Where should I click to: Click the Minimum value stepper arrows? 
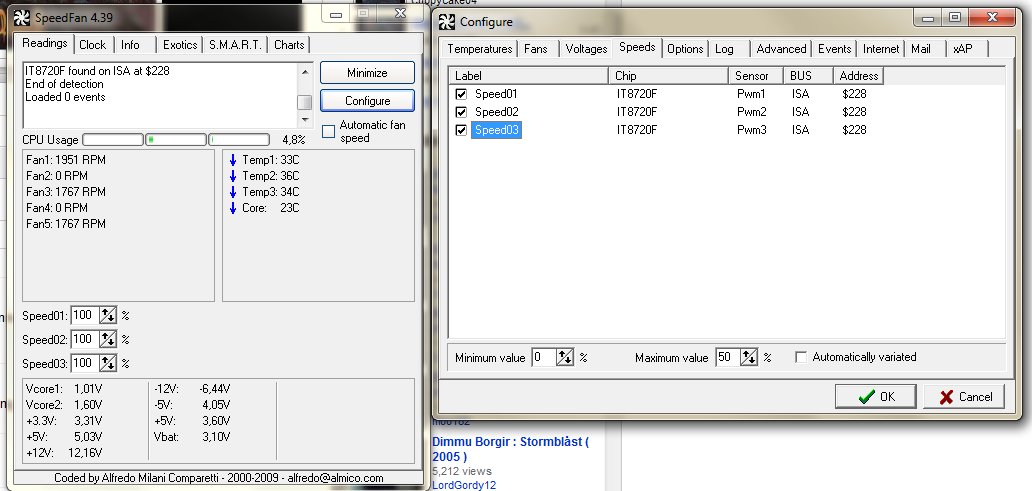(x=565, y=357)
